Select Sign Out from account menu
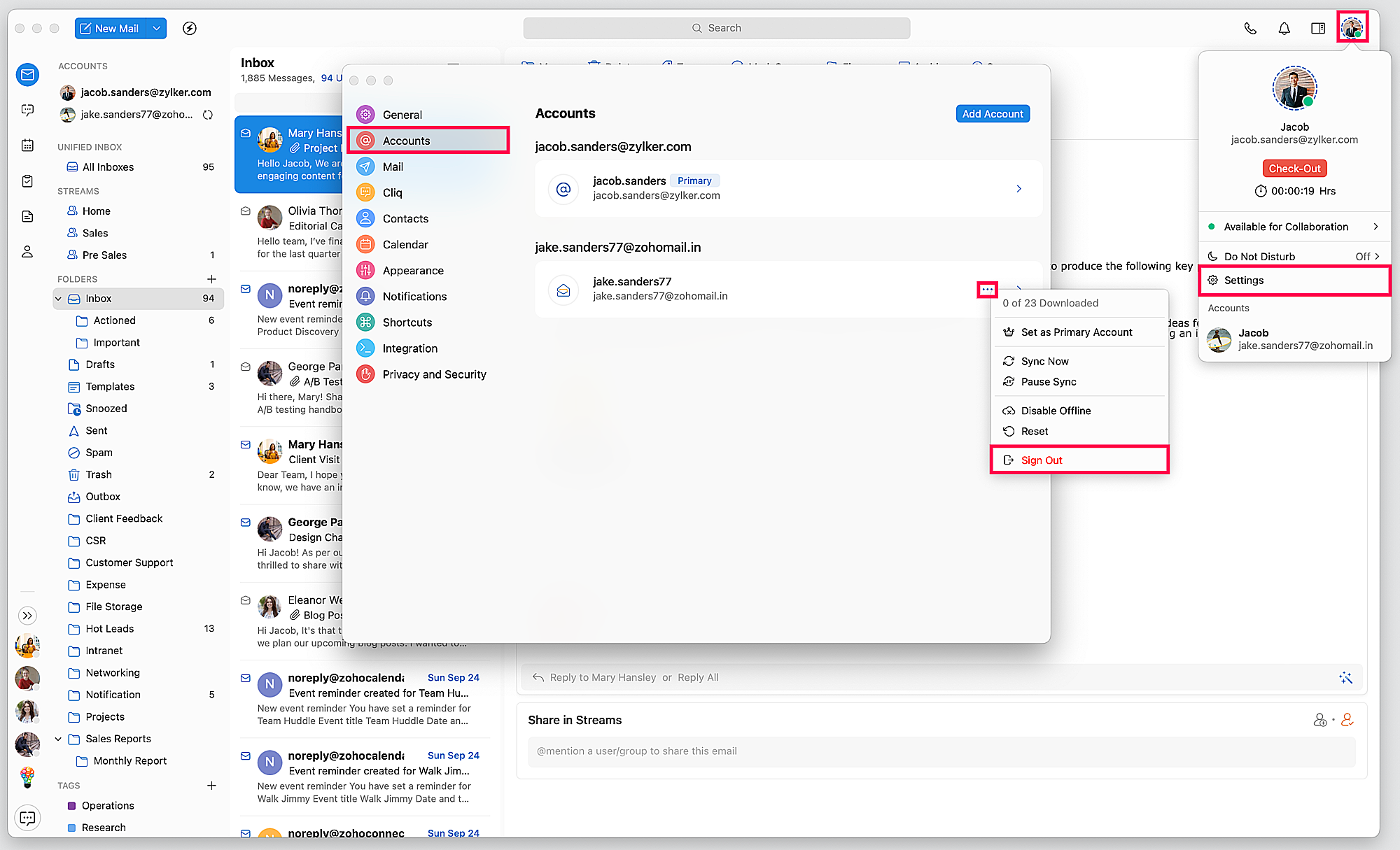Image resolution: width=1400 pixels, height=850 pixels. (x=1042, y=460)
